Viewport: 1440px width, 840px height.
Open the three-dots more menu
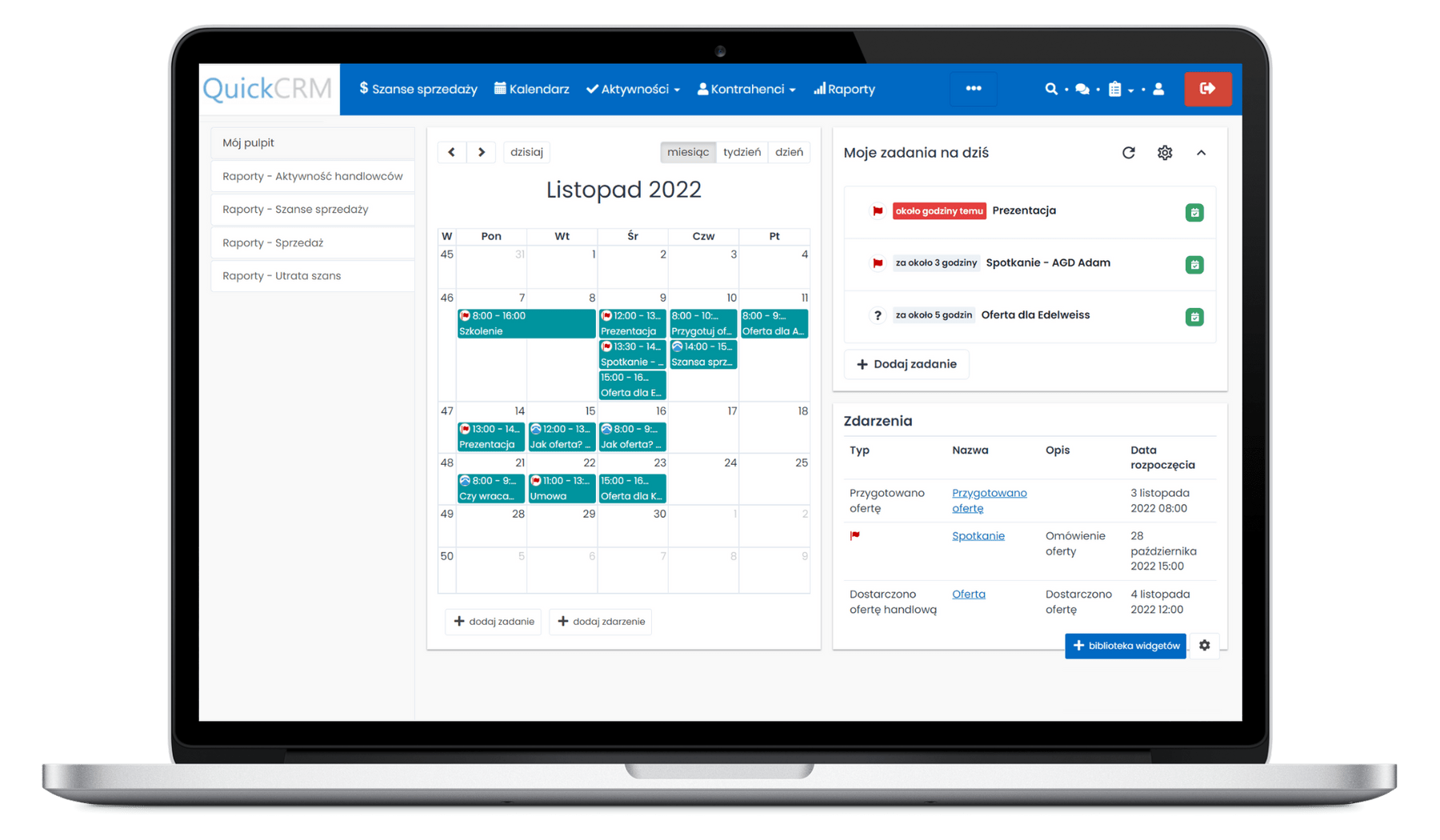coord(973,89)
